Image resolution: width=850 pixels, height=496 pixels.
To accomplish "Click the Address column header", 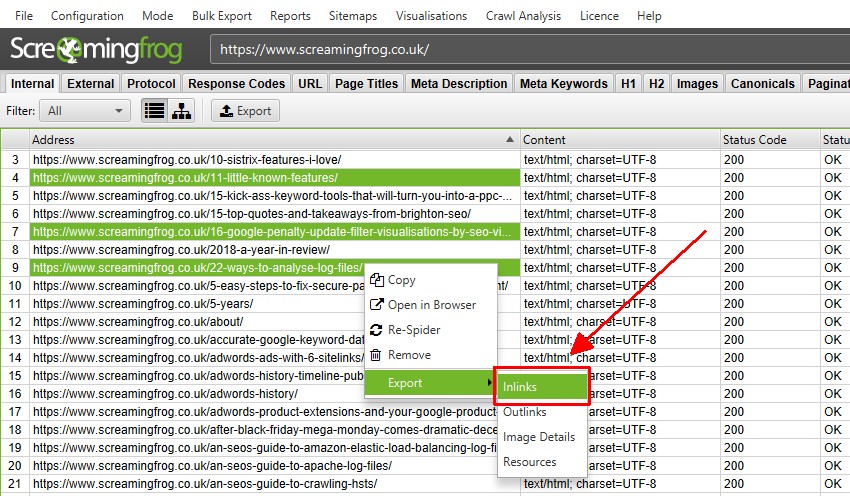I will 275,140.
